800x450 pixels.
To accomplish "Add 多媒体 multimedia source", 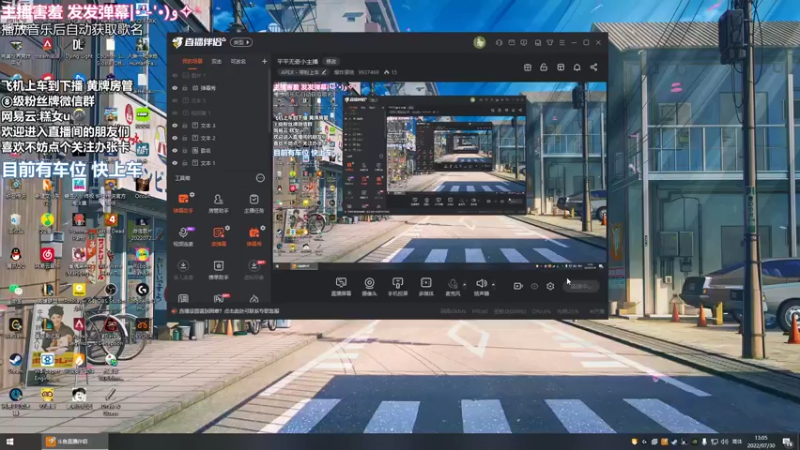I will (x=426, y=286).
